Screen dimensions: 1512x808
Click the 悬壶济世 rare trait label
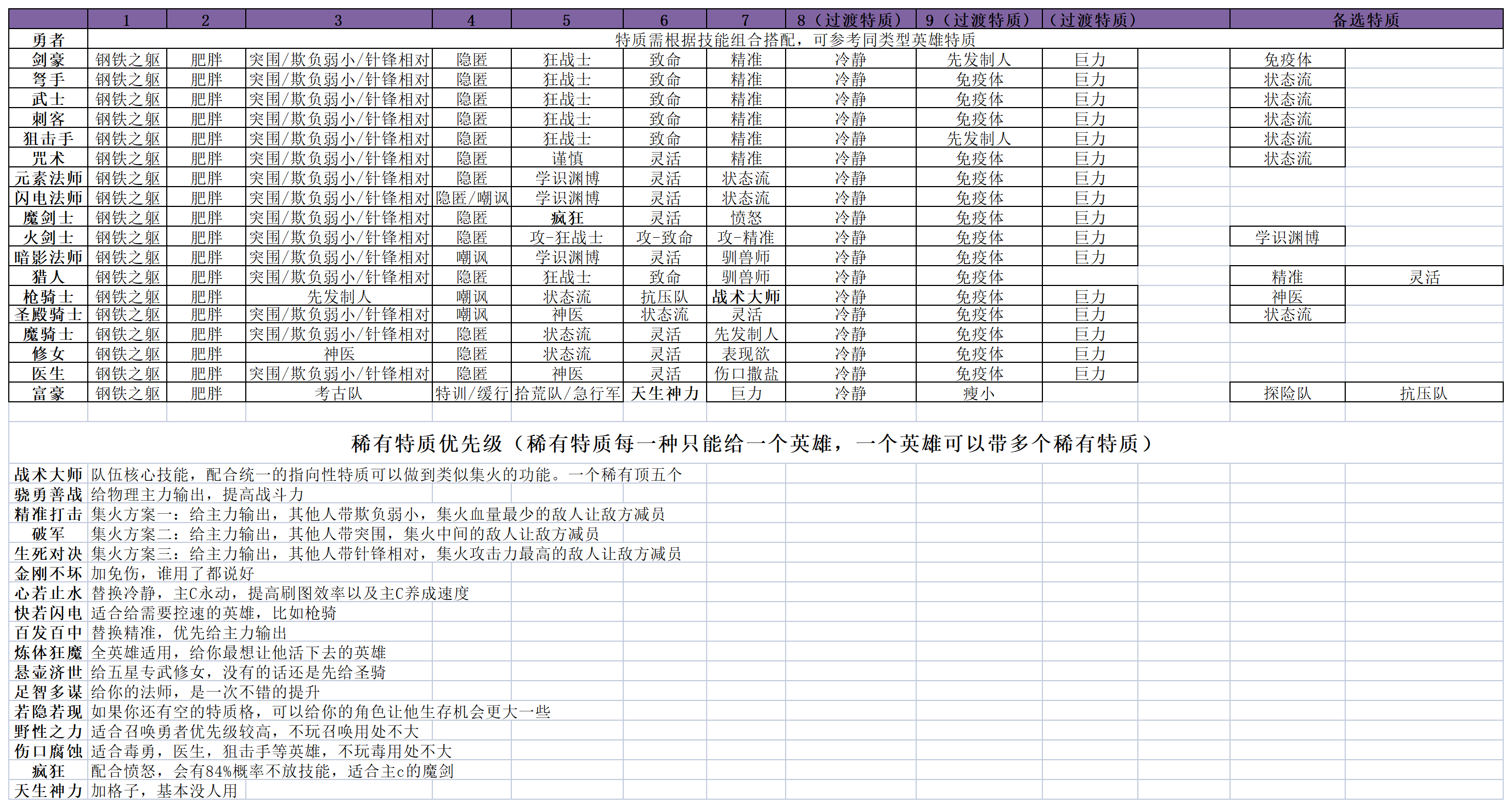tap(48, 672)
